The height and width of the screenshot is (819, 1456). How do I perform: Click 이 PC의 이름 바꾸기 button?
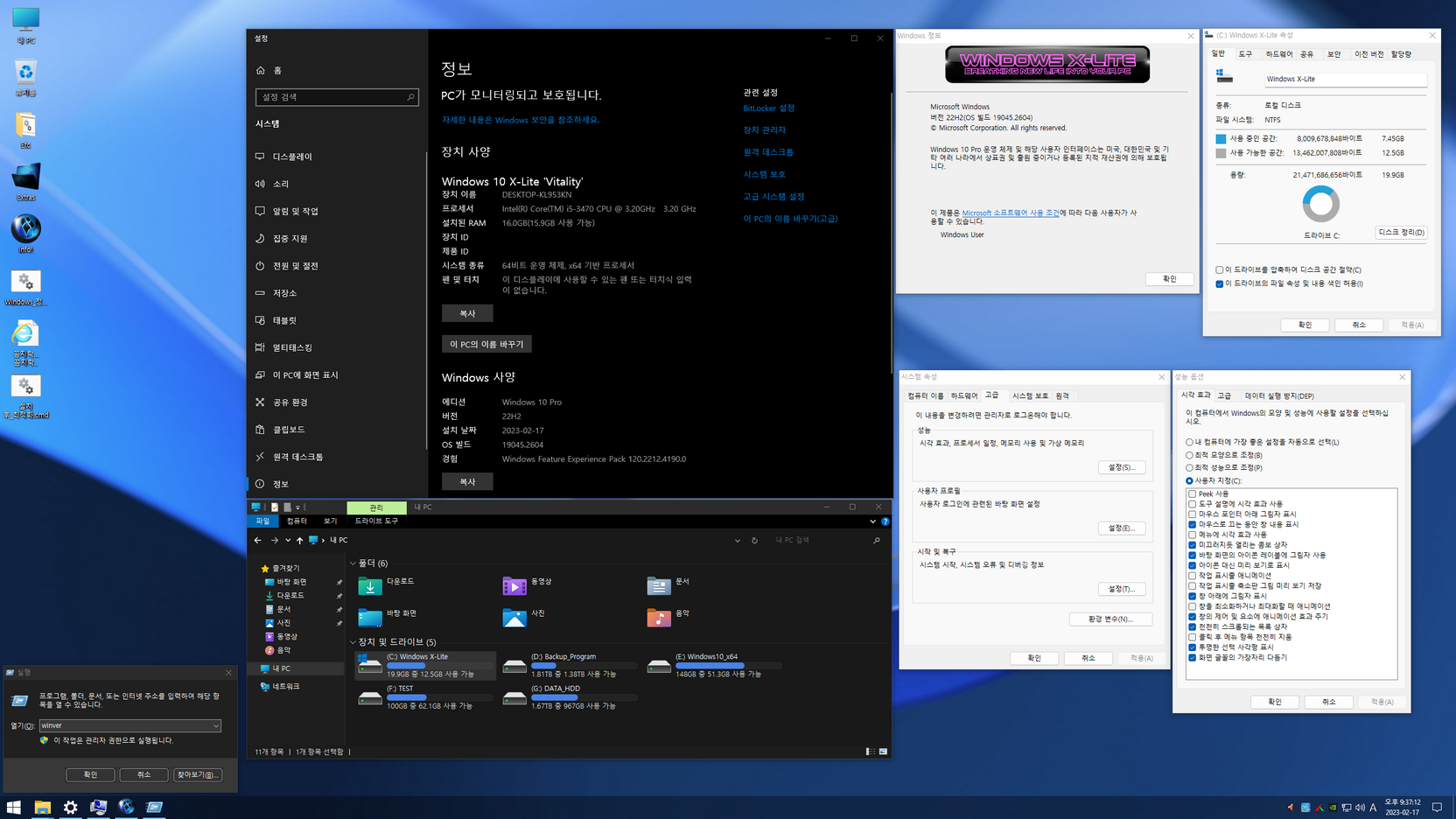(x=486, y=345)
